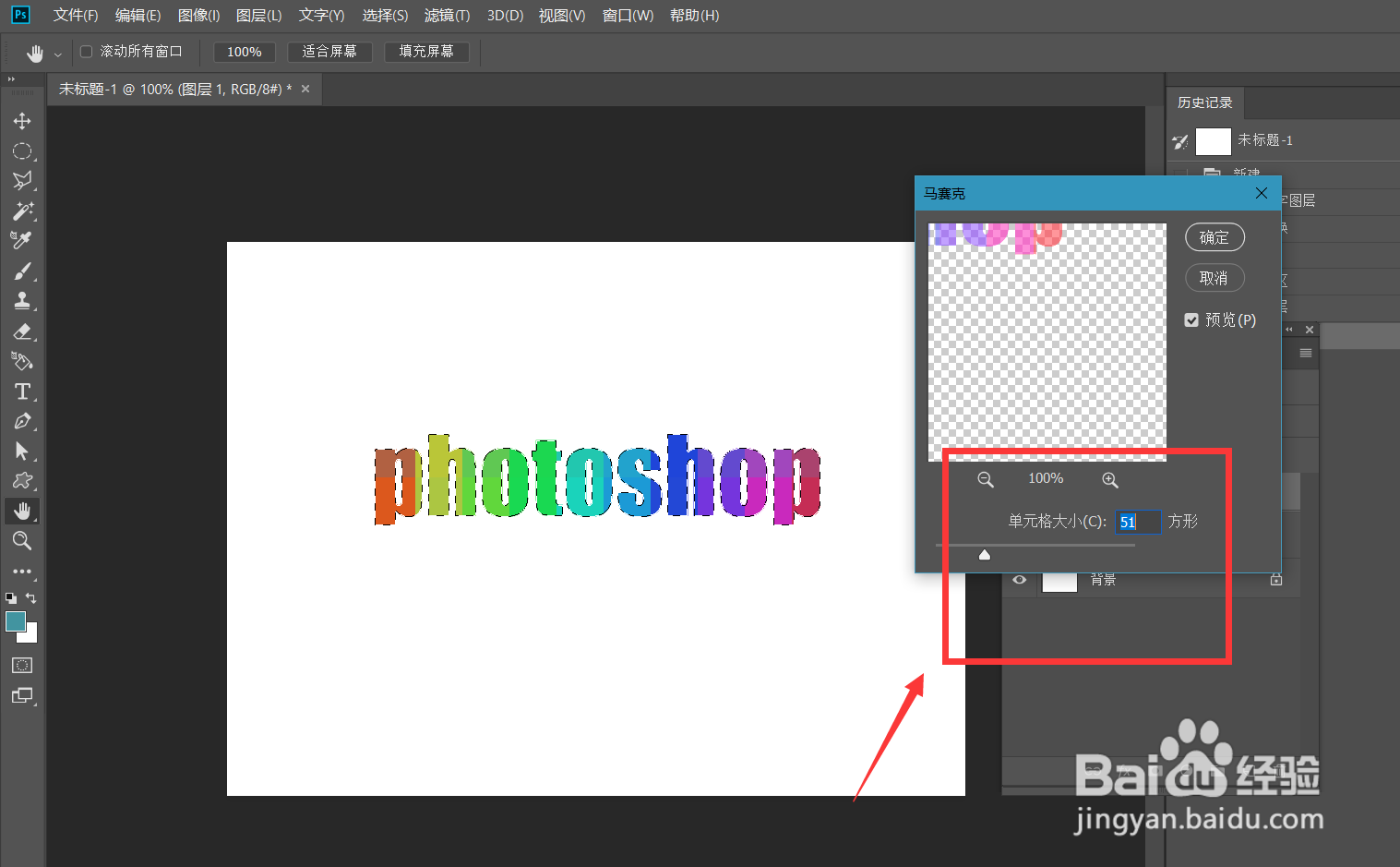Viewport: 1400px width, 867px height.
Task: Select the Custom Shape tool
Action: click(x=22, y=480)
